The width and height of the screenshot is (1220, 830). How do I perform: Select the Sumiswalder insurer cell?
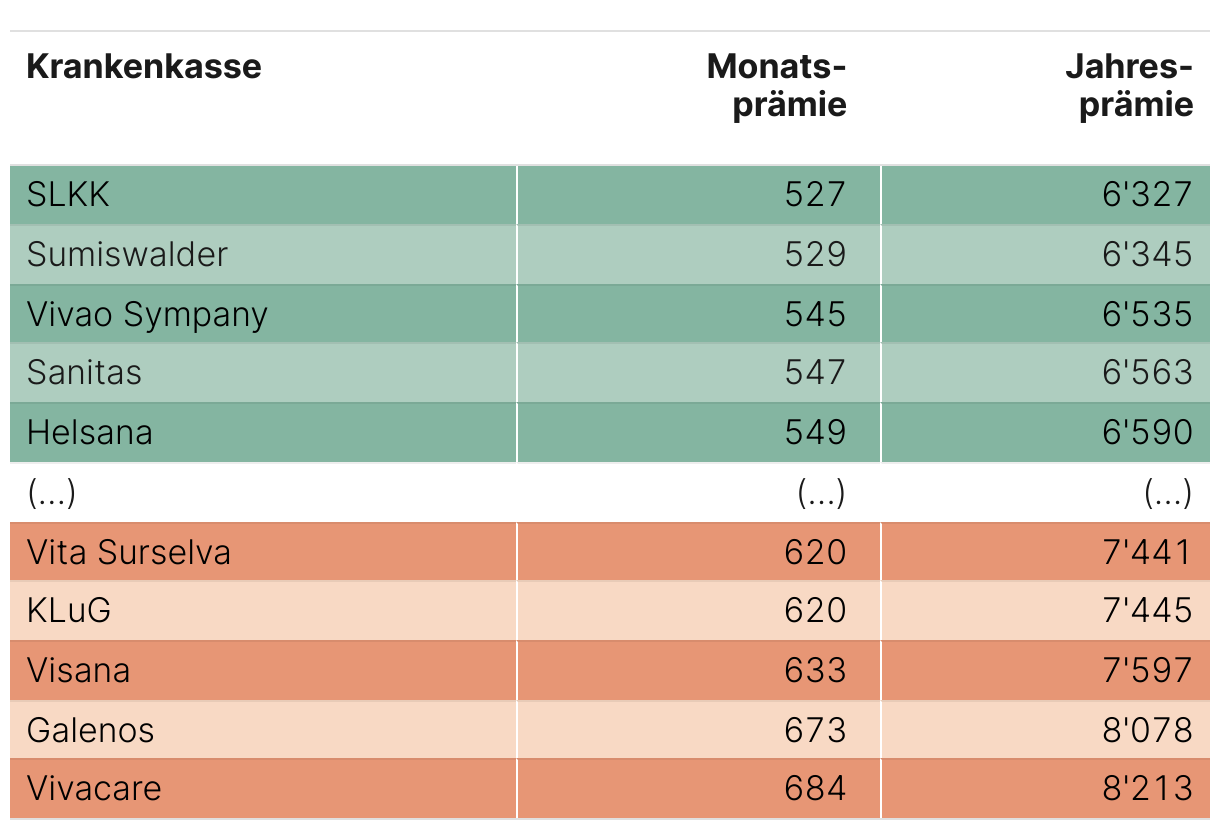(127, 254)
